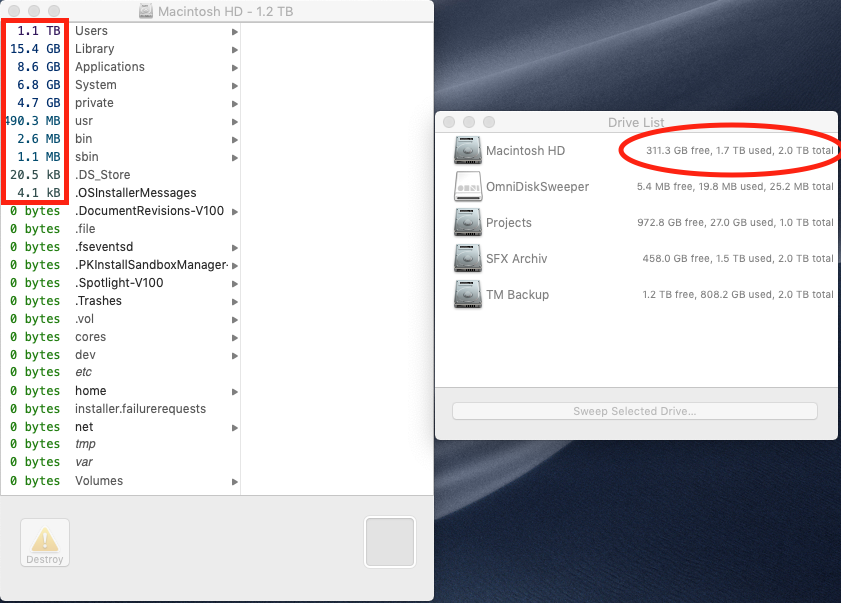Expand the Applications folder arrow
The width and height of the screenshot is (841, 603).
234,68
